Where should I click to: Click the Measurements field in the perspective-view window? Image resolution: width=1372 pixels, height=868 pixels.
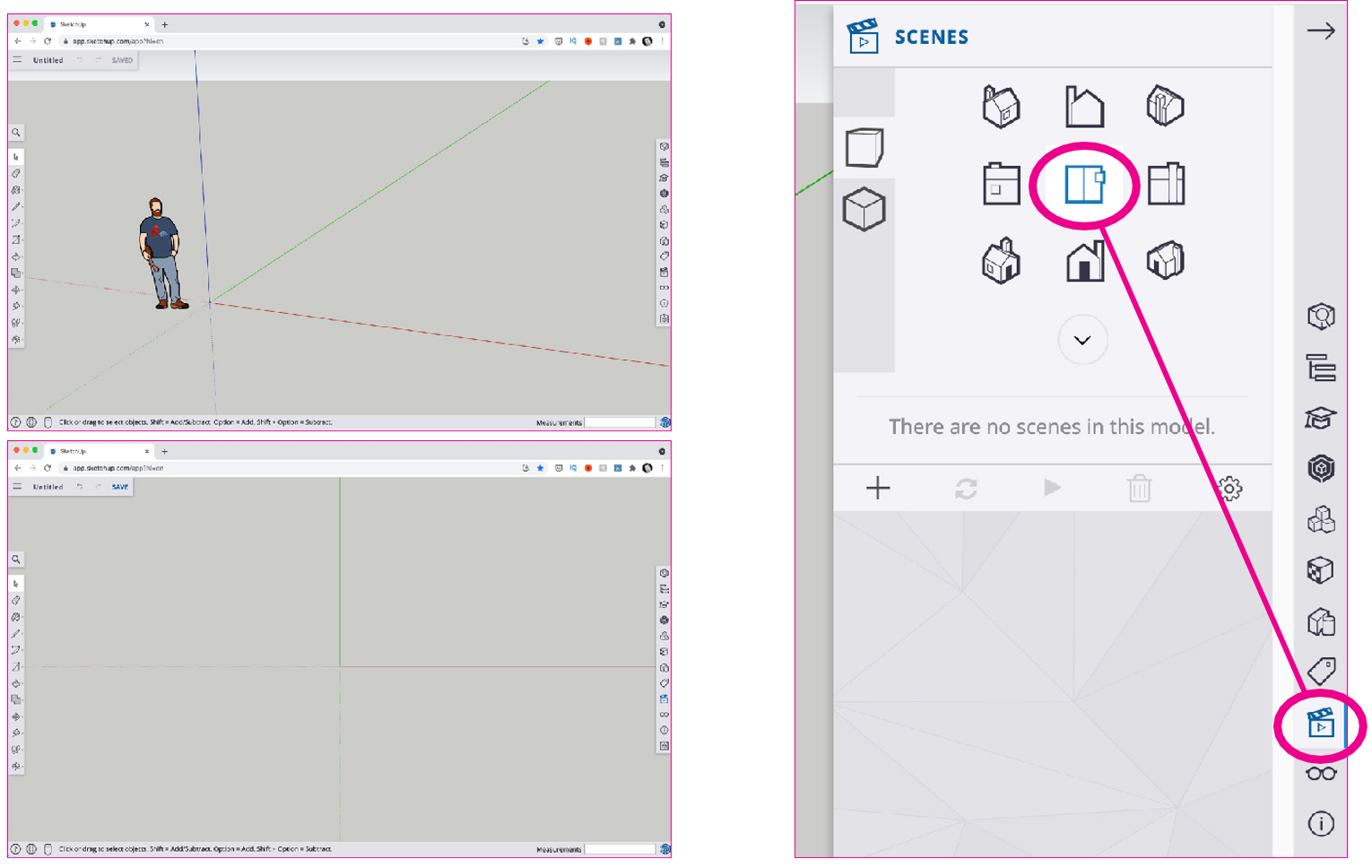coord(620,422)
